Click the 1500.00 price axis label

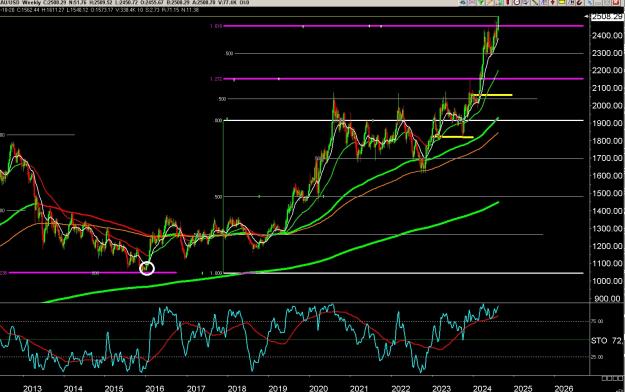(606, 193)
